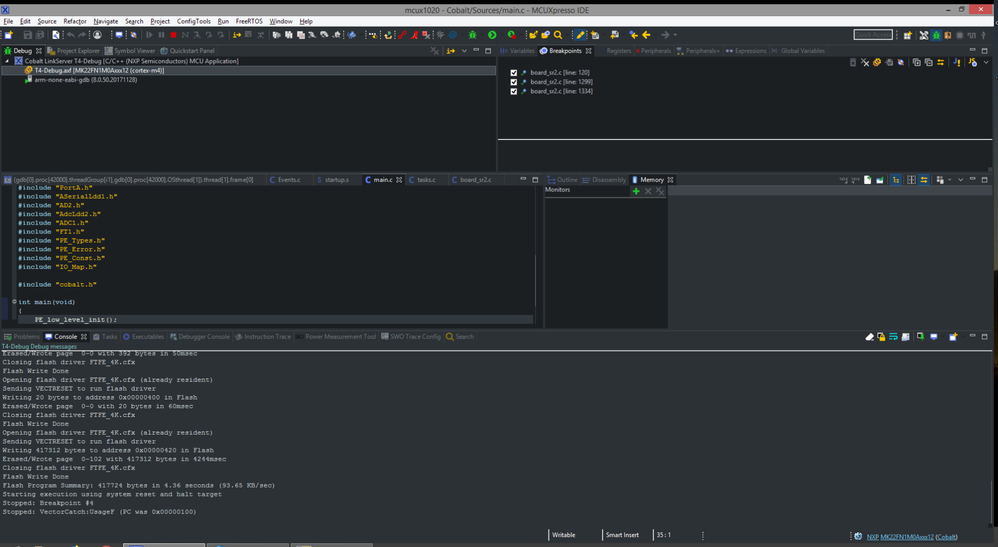The height and width of the screenshot is (547, 998).
Task: Switch to the Debugger Console tab
Action: coord(199,337)
